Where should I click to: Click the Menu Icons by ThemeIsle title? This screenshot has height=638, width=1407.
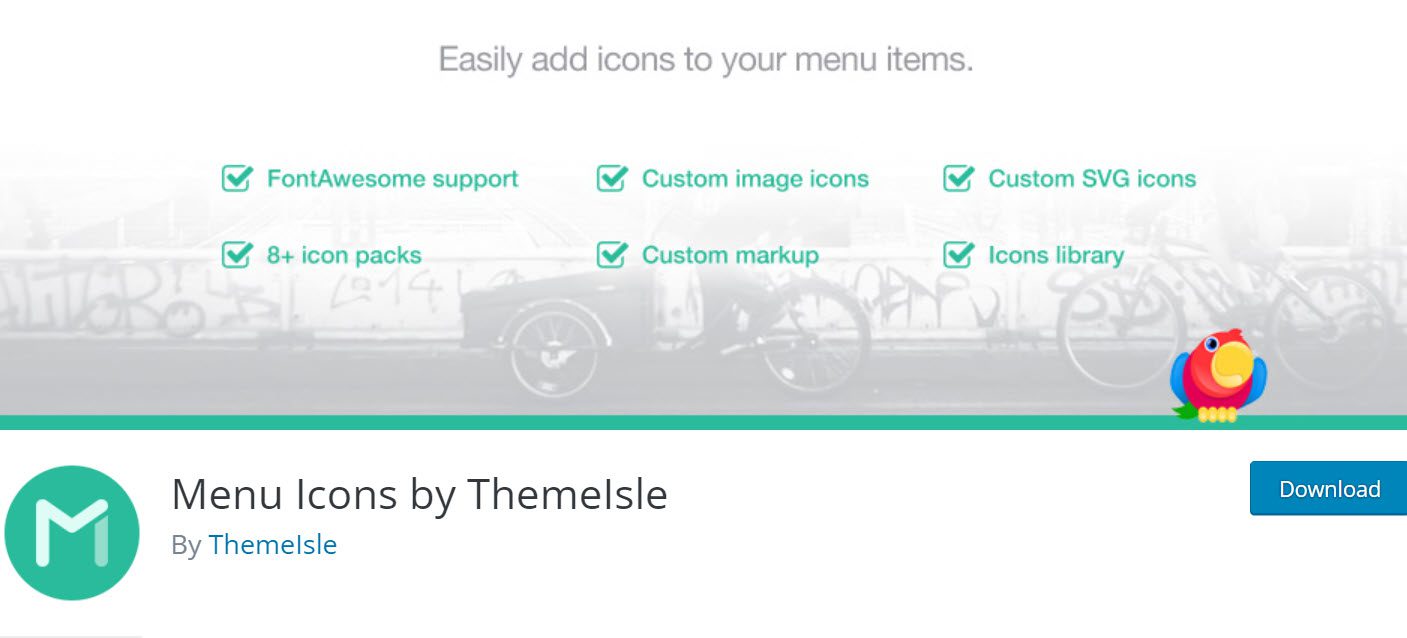[419, 493]
